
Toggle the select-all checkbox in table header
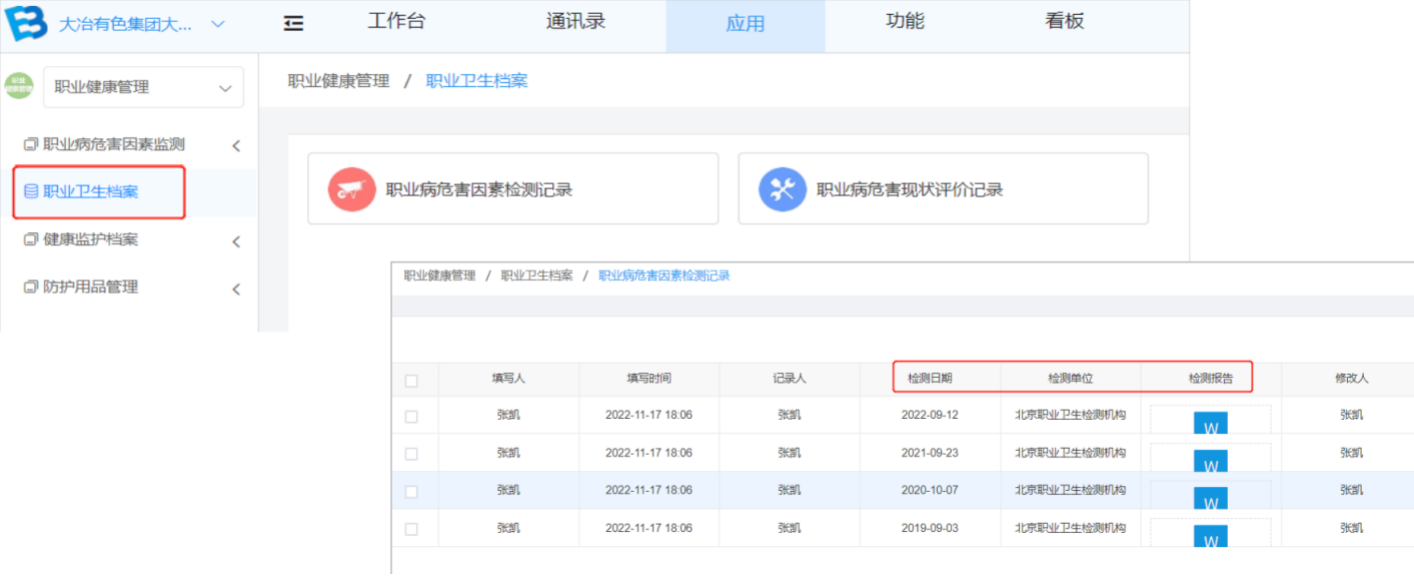411,380
